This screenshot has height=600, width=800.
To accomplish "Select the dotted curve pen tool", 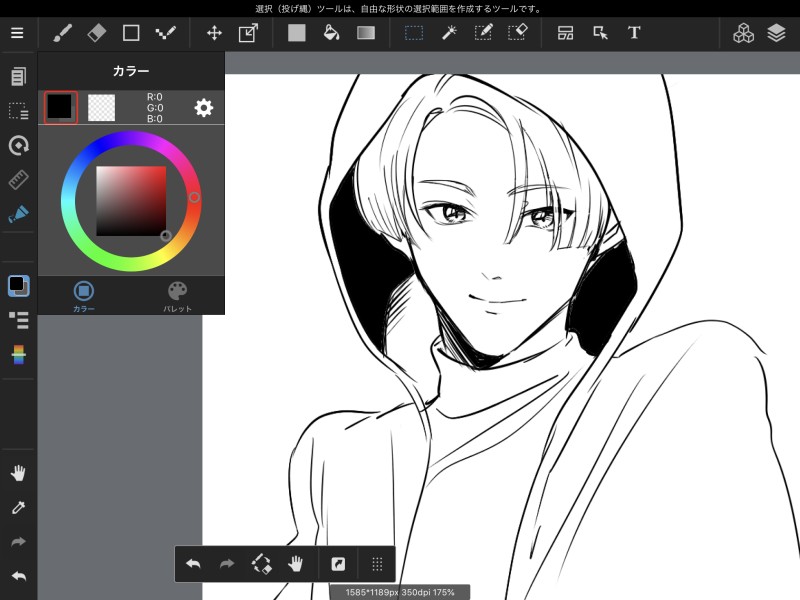I will tap(165, 33).
